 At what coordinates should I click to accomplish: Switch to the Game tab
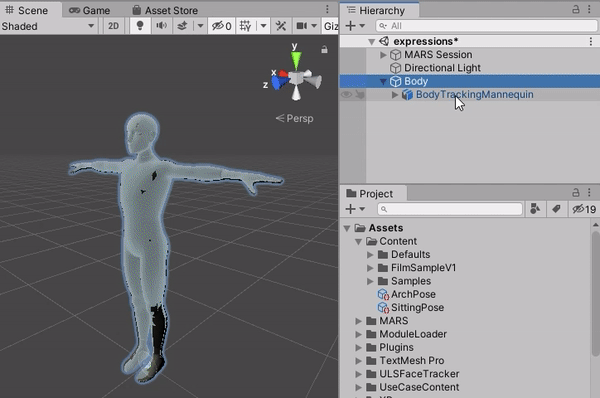click(90, 10)
